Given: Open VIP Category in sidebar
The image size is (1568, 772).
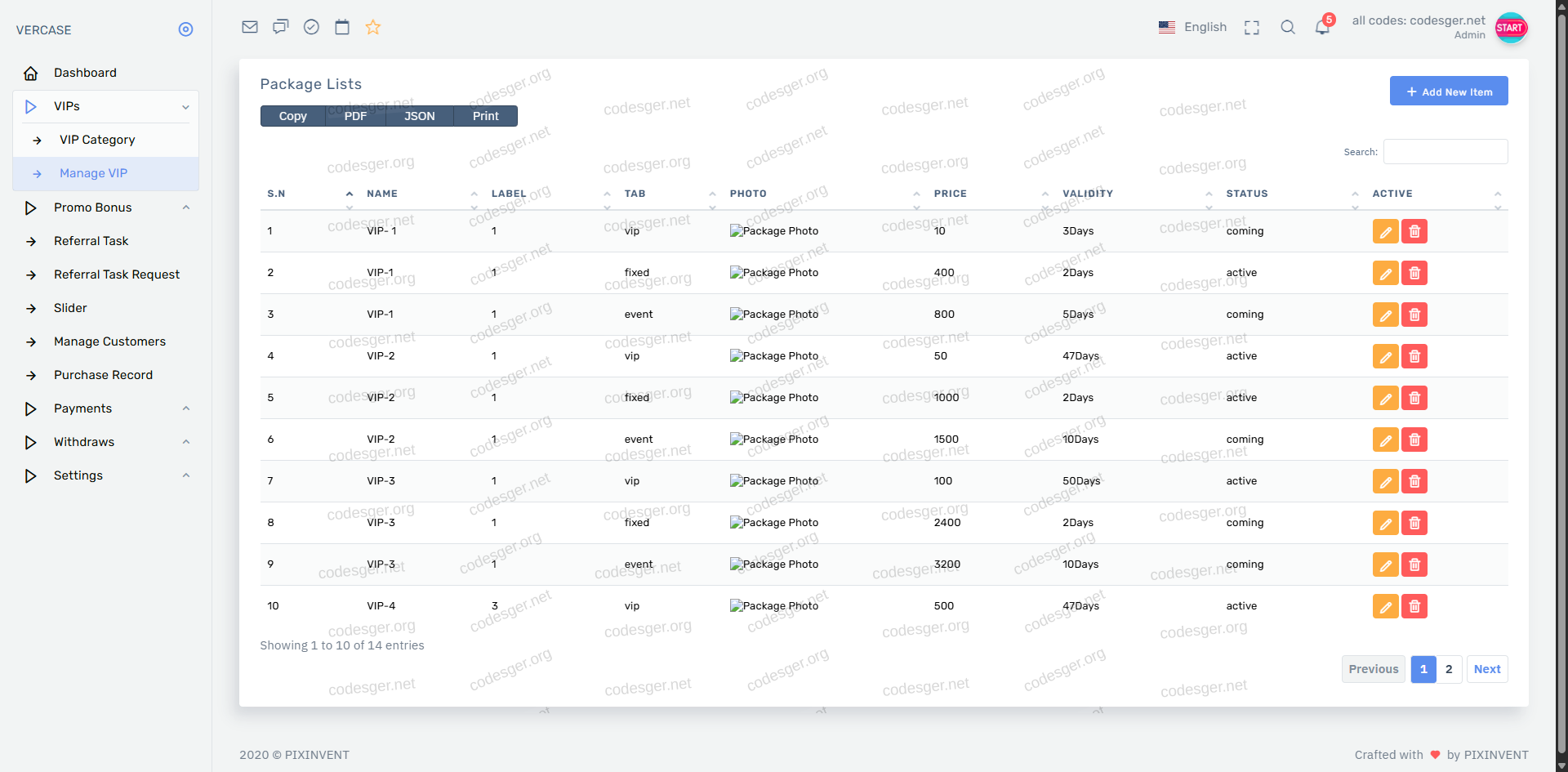Looking at the screenshot, I should click(97, 140).
